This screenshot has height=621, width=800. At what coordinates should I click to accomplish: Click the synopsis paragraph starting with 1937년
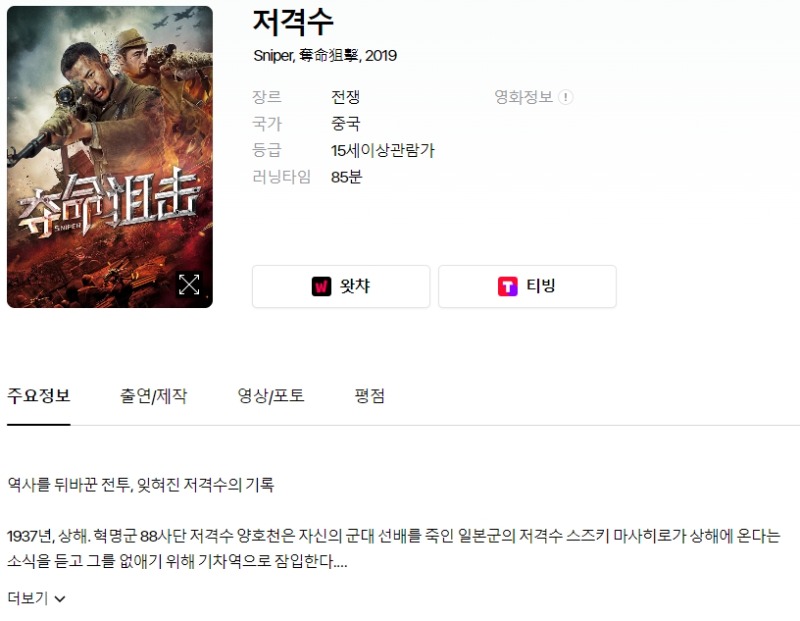pos(394,549)
